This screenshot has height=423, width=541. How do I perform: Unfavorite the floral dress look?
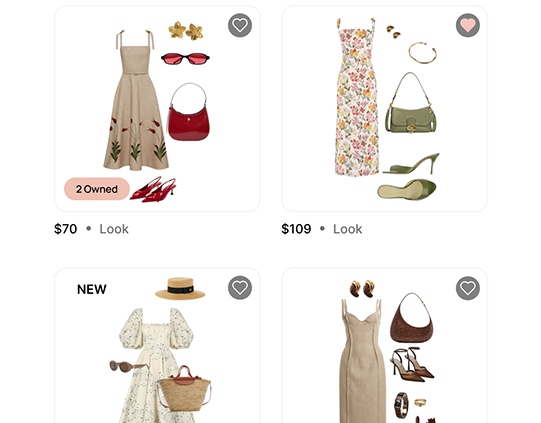point(468,25)
